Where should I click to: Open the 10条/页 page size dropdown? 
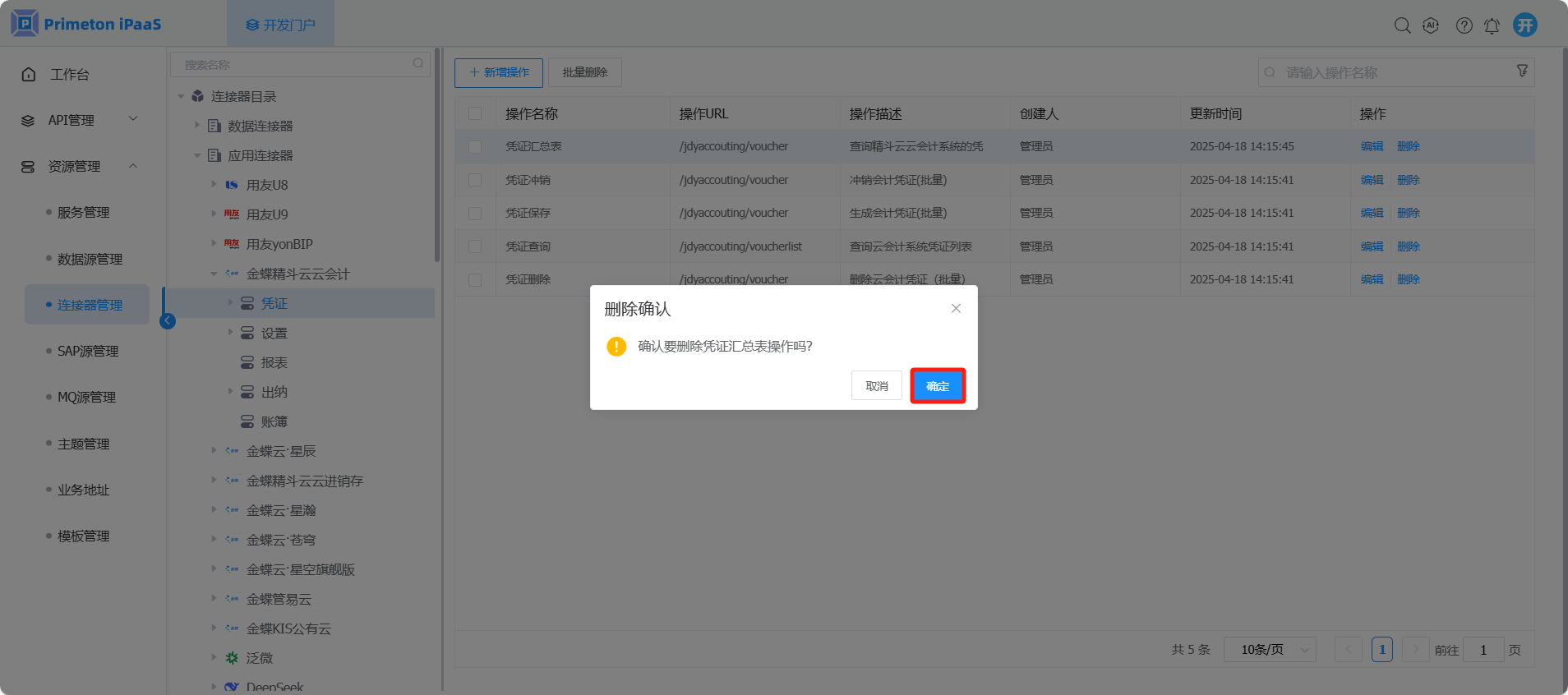tap(1270, 650)
